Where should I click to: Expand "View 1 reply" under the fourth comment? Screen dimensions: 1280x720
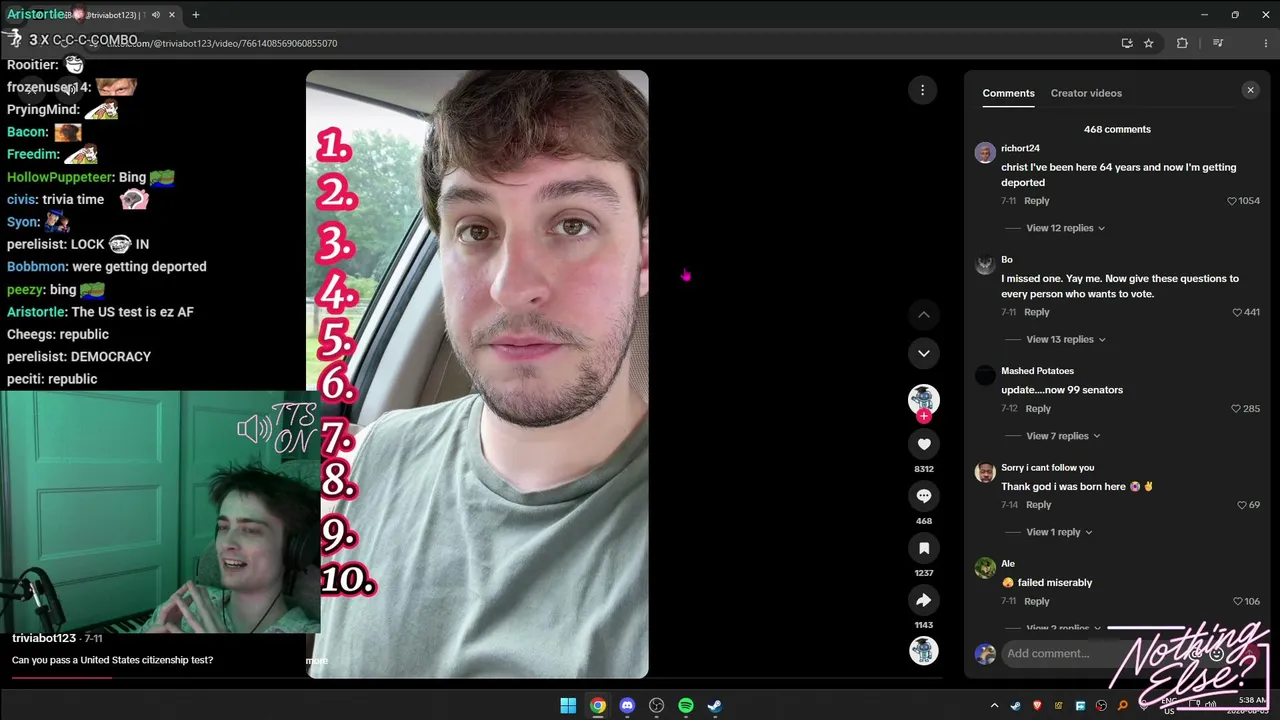[1059, 532]
